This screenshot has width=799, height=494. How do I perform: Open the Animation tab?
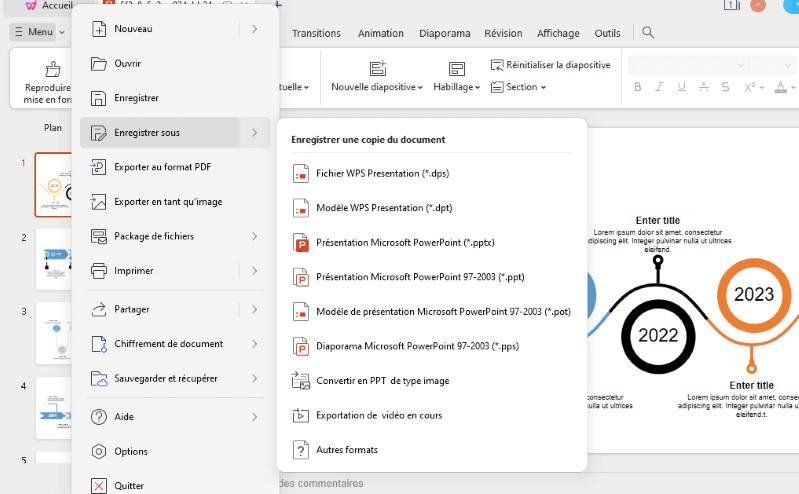[x=381, y=33]
